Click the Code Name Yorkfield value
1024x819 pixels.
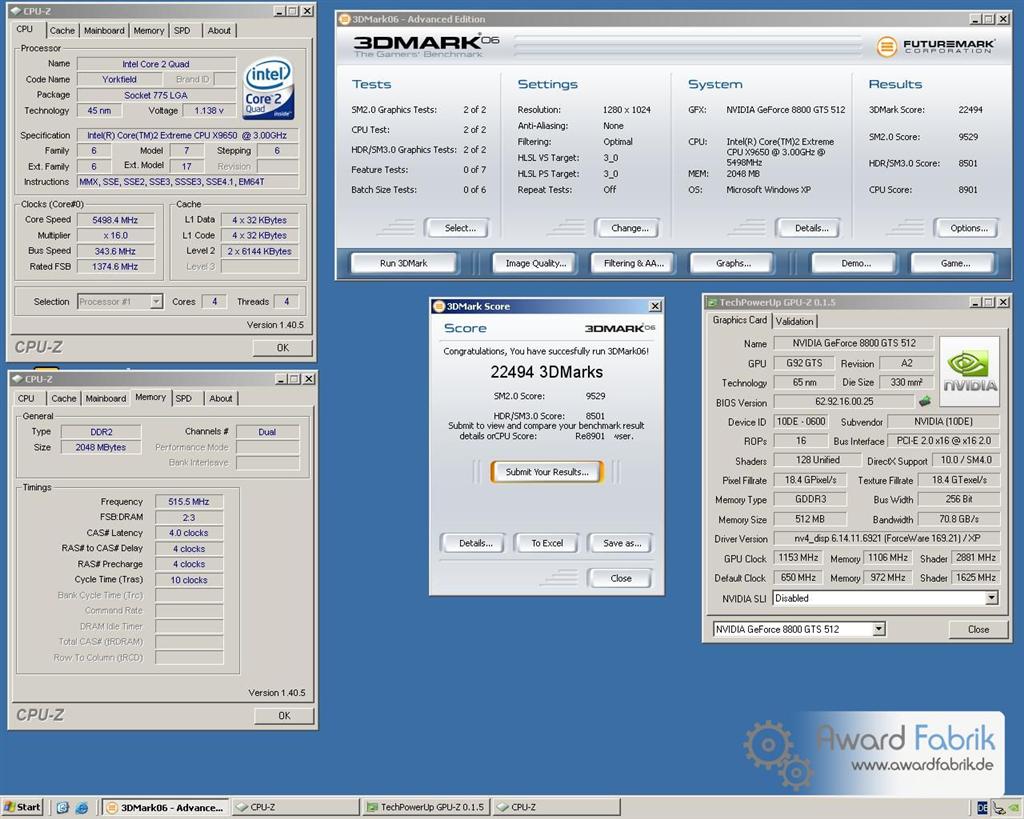(x=119, y=79)
